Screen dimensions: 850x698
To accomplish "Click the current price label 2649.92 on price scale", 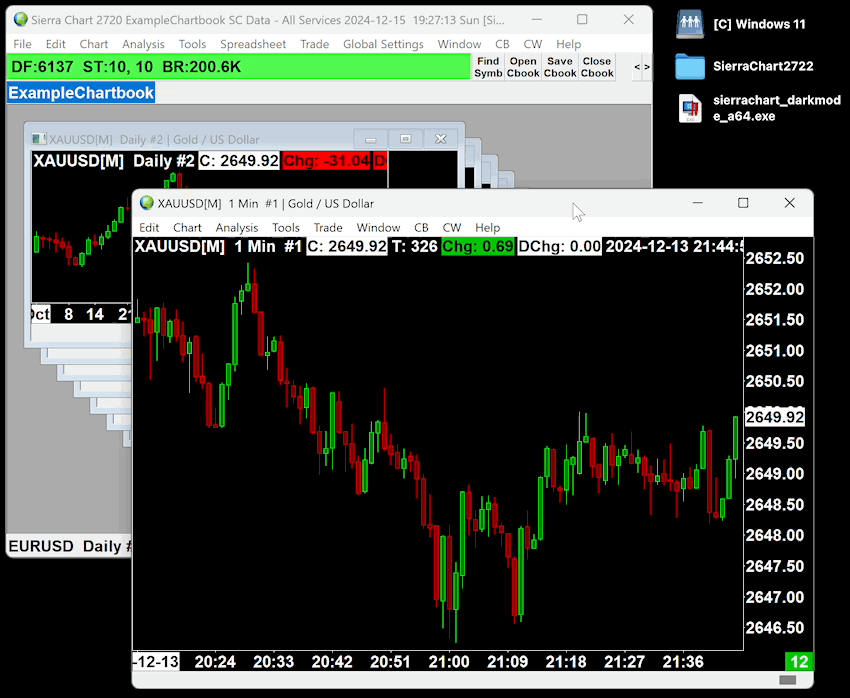I will 775,417.
